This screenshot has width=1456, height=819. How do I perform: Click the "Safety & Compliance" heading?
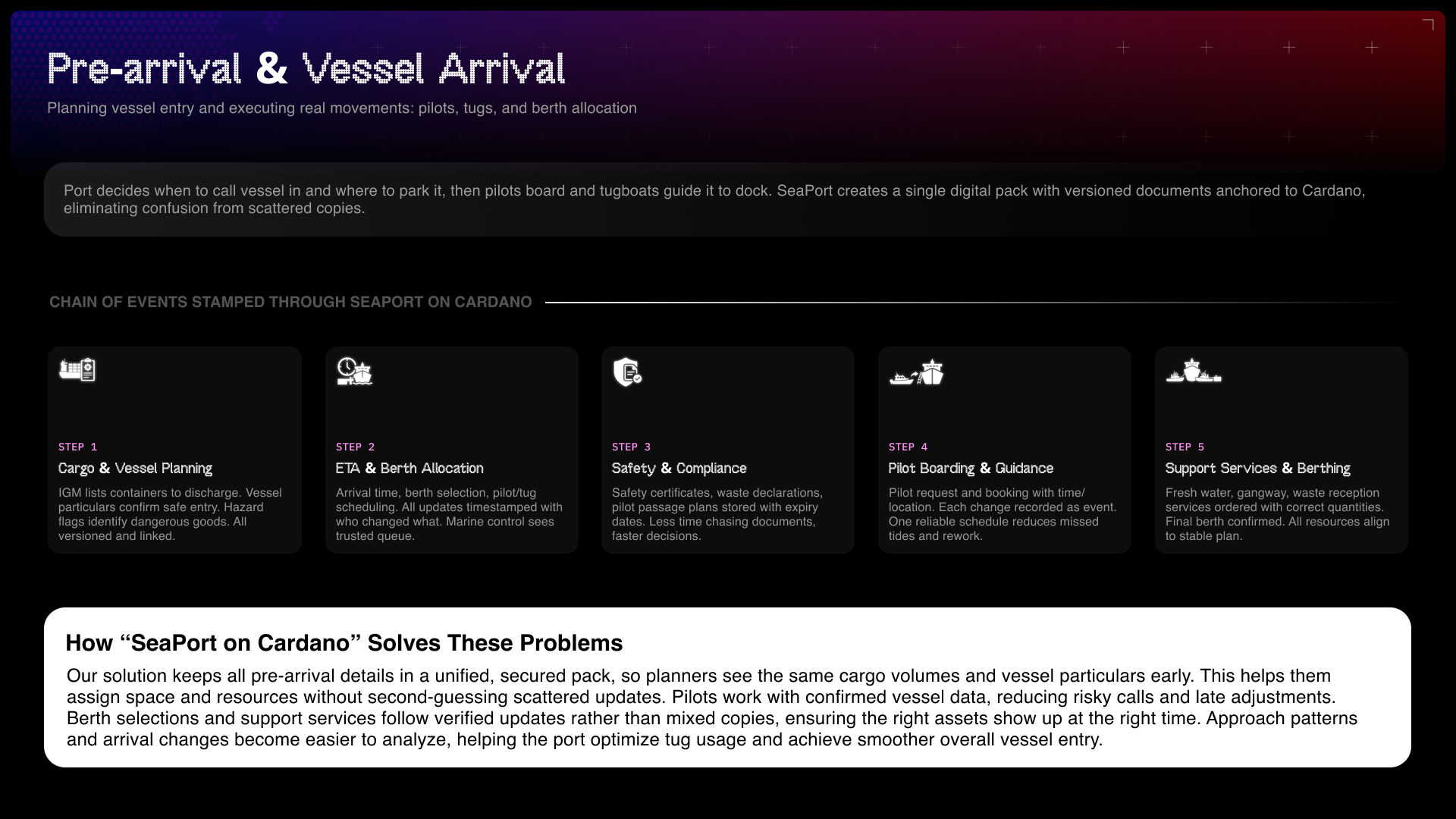pos(679,469)
